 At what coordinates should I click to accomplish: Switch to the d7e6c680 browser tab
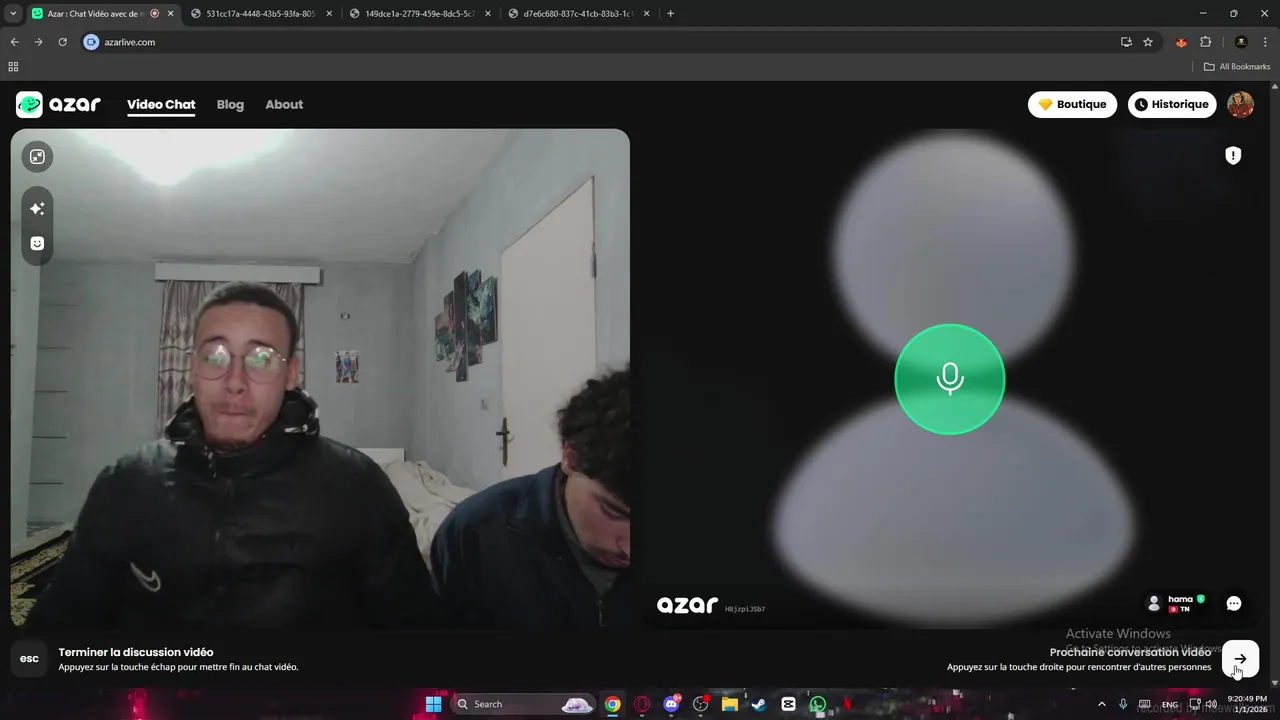(577, 14)
